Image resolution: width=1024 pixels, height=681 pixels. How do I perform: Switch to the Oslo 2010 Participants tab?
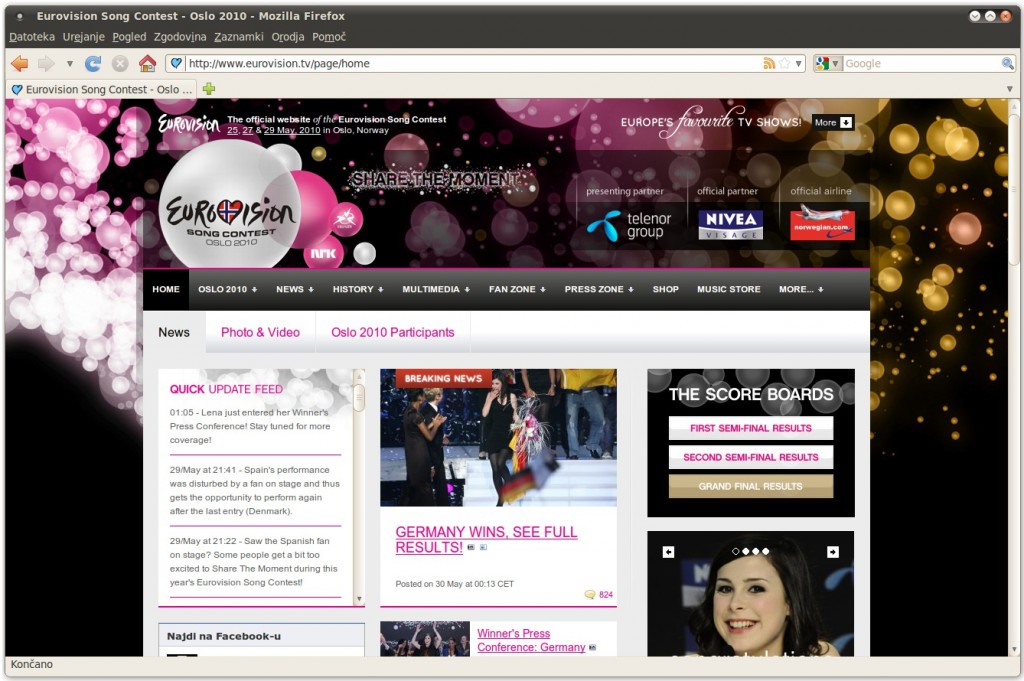tap(392, 332)
